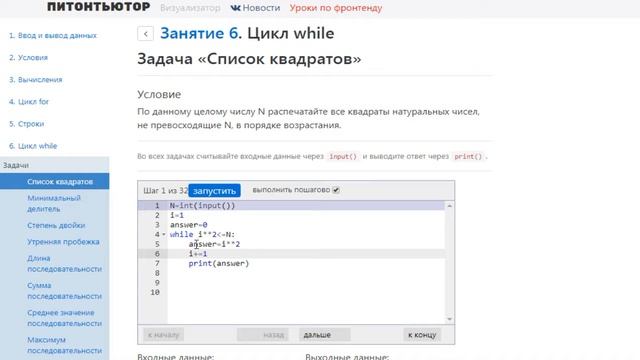Open the Новости menu item
Image resolution: width=640 pixels, height=360 pixels.
pos(261,8)
